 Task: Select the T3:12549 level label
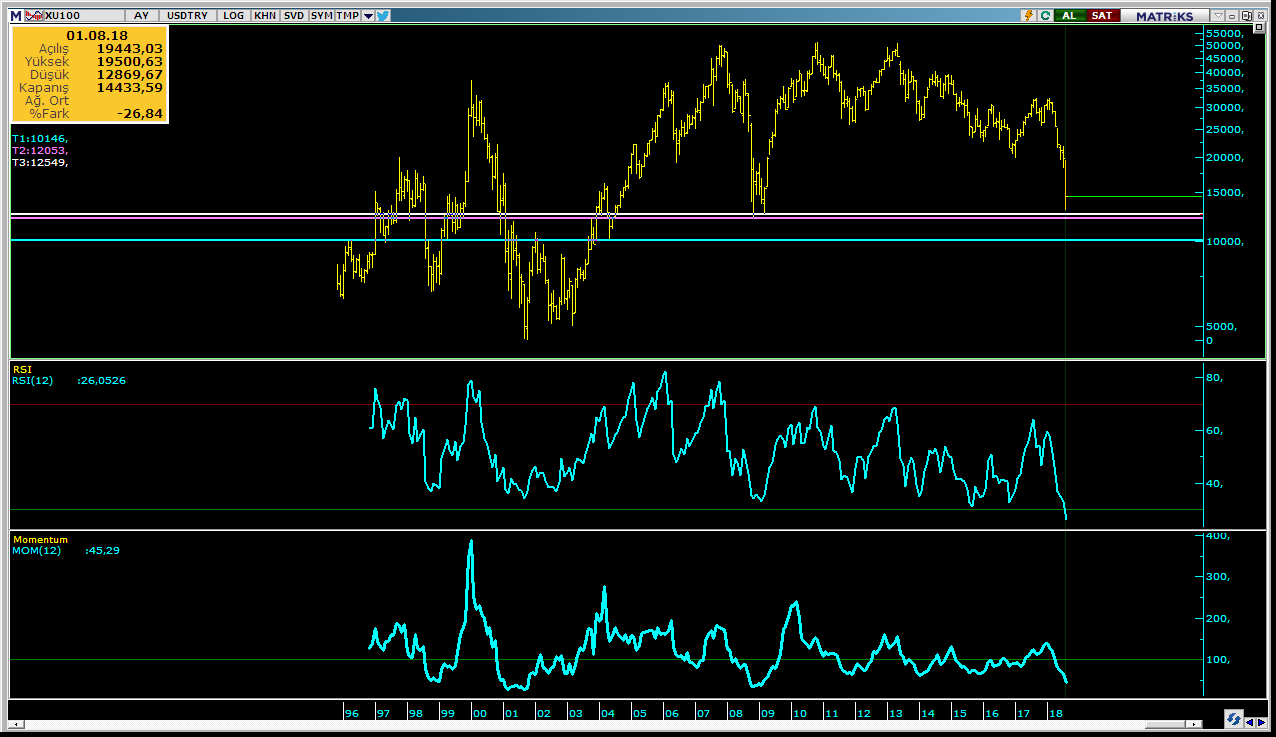click(x=40, y=162)
